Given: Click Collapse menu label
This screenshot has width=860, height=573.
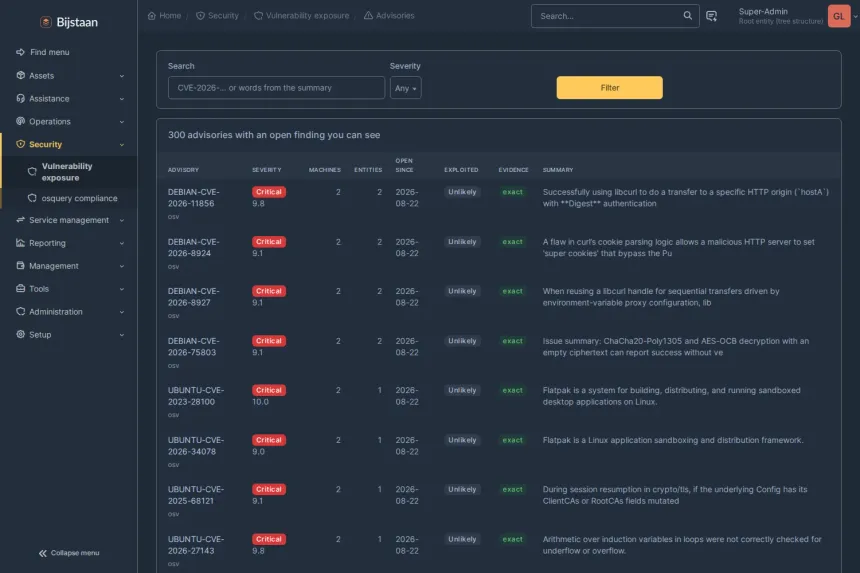Looking at the screenshot, I should click(x=75, y=553).
